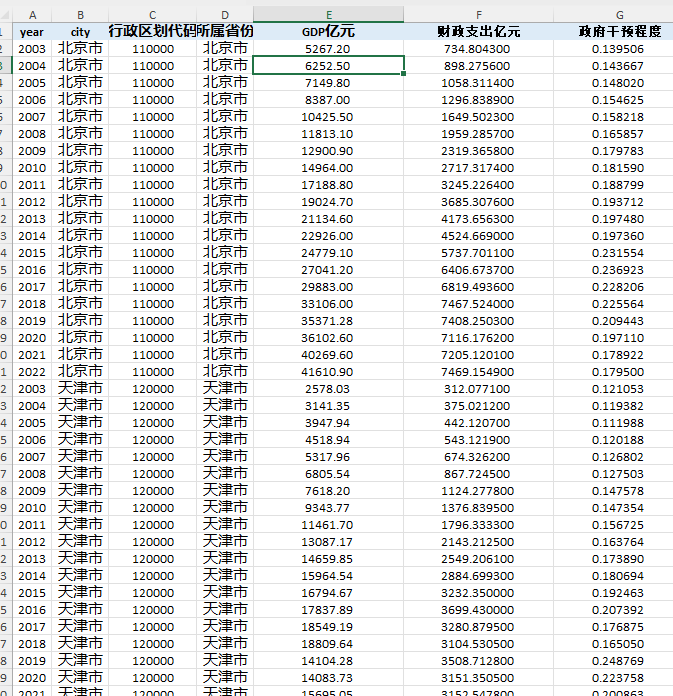Select year cell 2022 for 北京市
The height and width of the screenshot is (696, 673).
tap(32, 372)
